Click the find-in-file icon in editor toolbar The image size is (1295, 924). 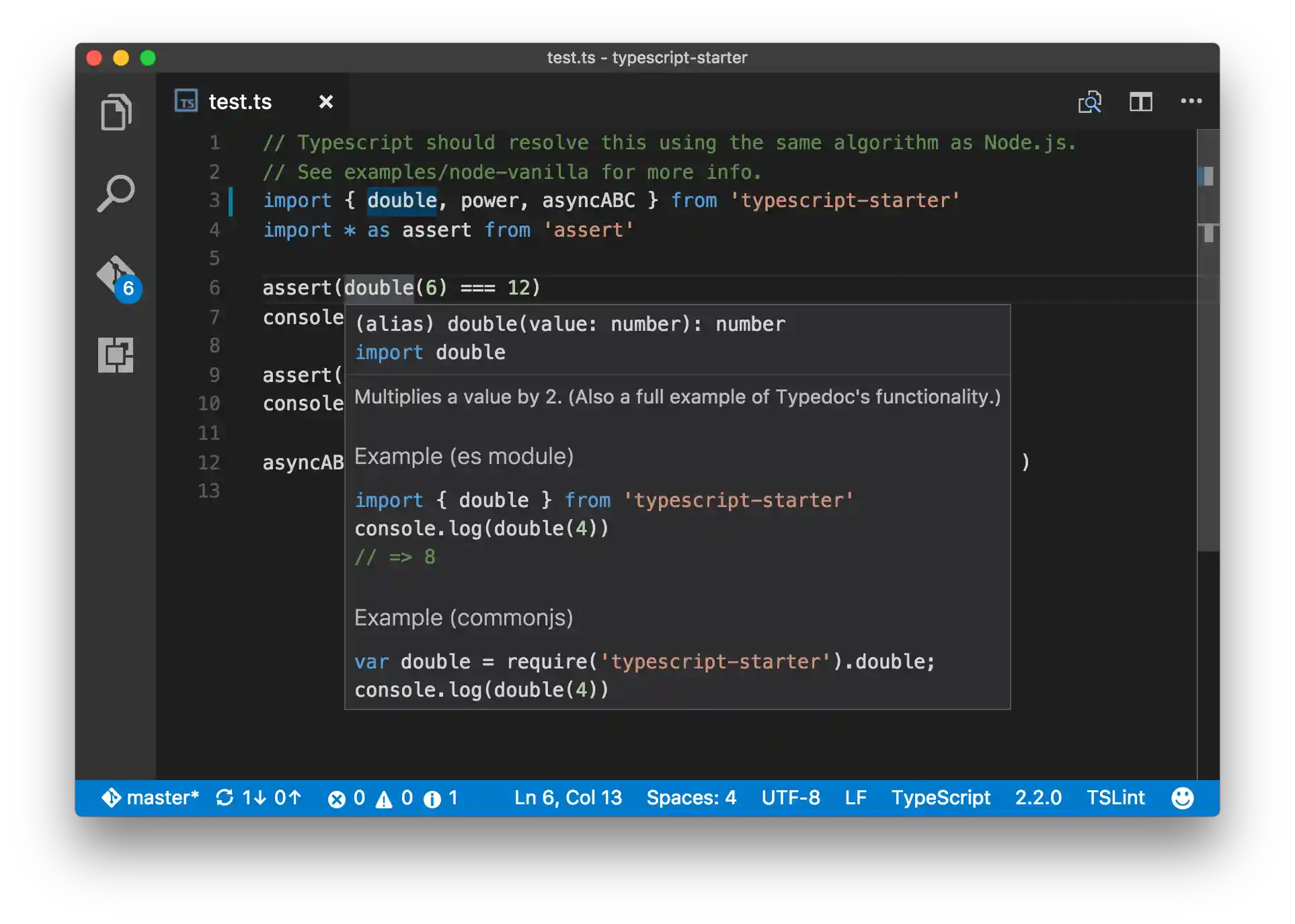click(x=1090, y=102)
